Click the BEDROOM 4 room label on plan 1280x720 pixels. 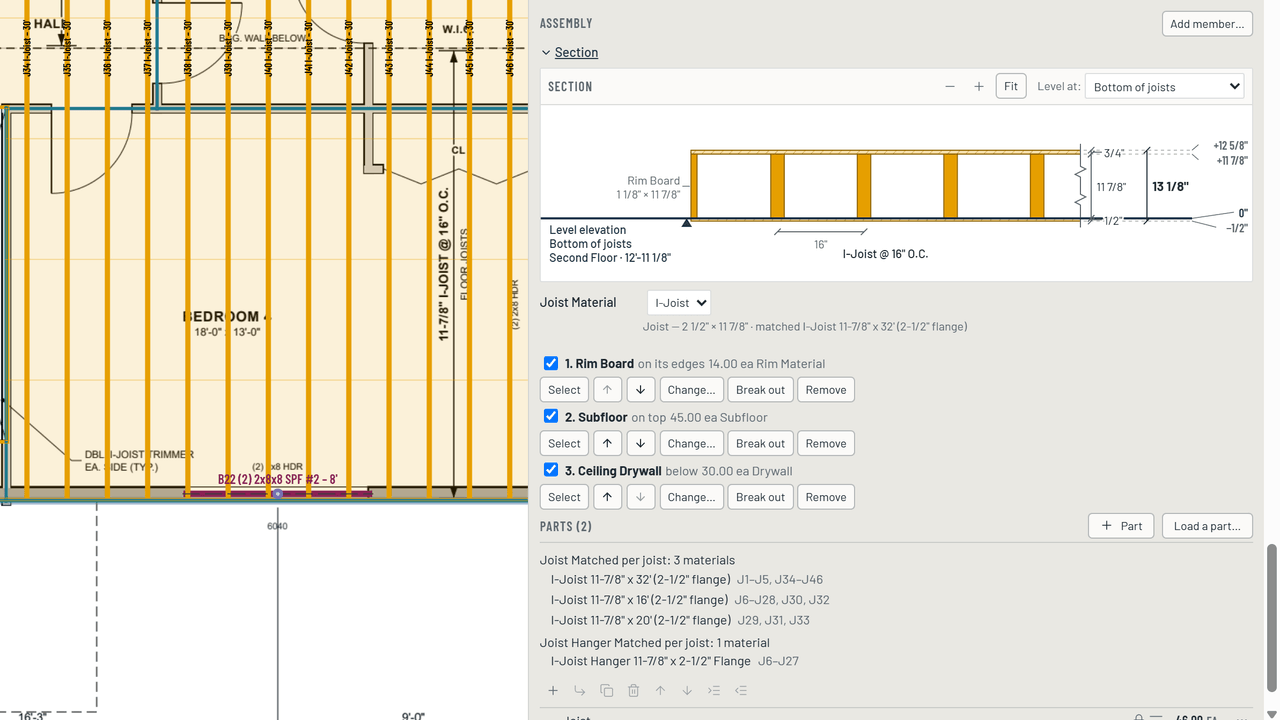click(x=228, y=316)
